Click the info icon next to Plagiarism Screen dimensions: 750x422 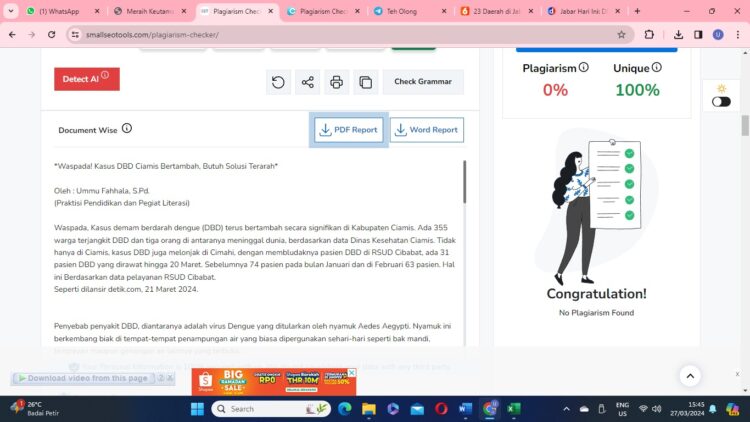point(584,67)
